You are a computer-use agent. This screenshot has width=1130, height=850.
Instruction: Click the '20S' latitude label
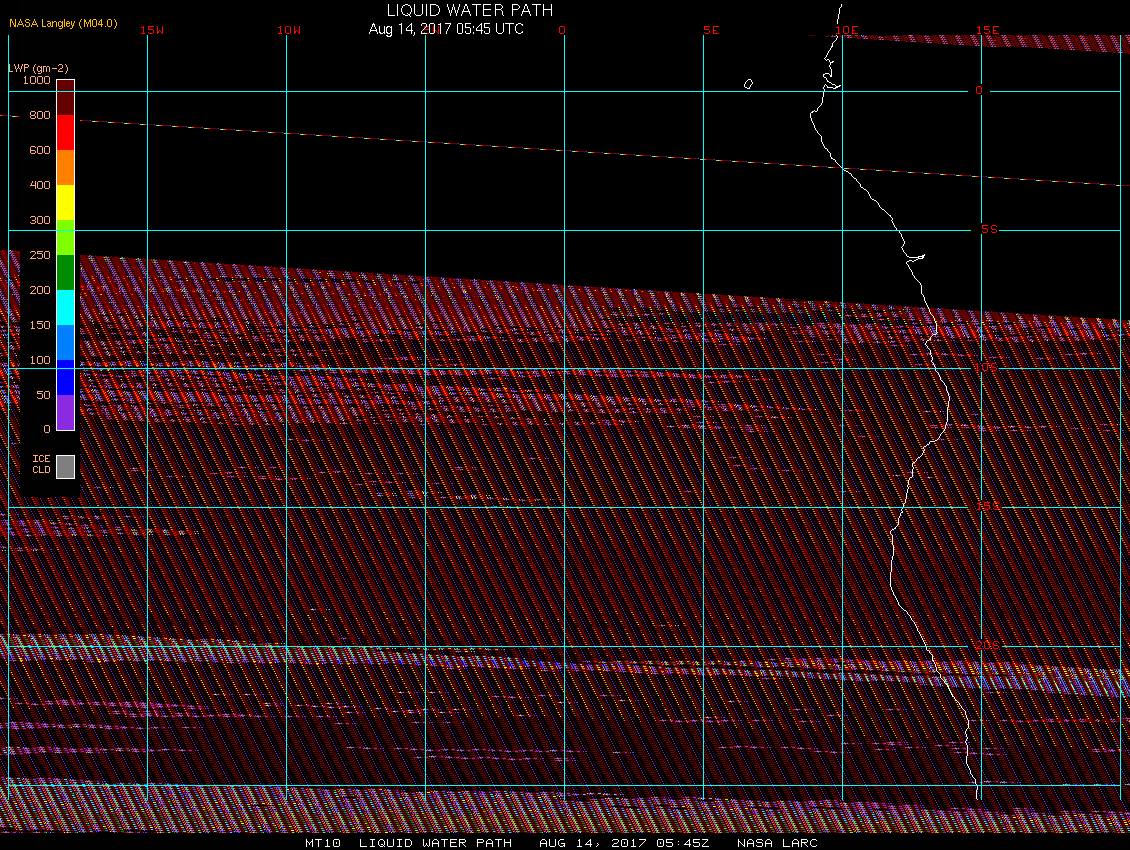[x=987, y=645]
